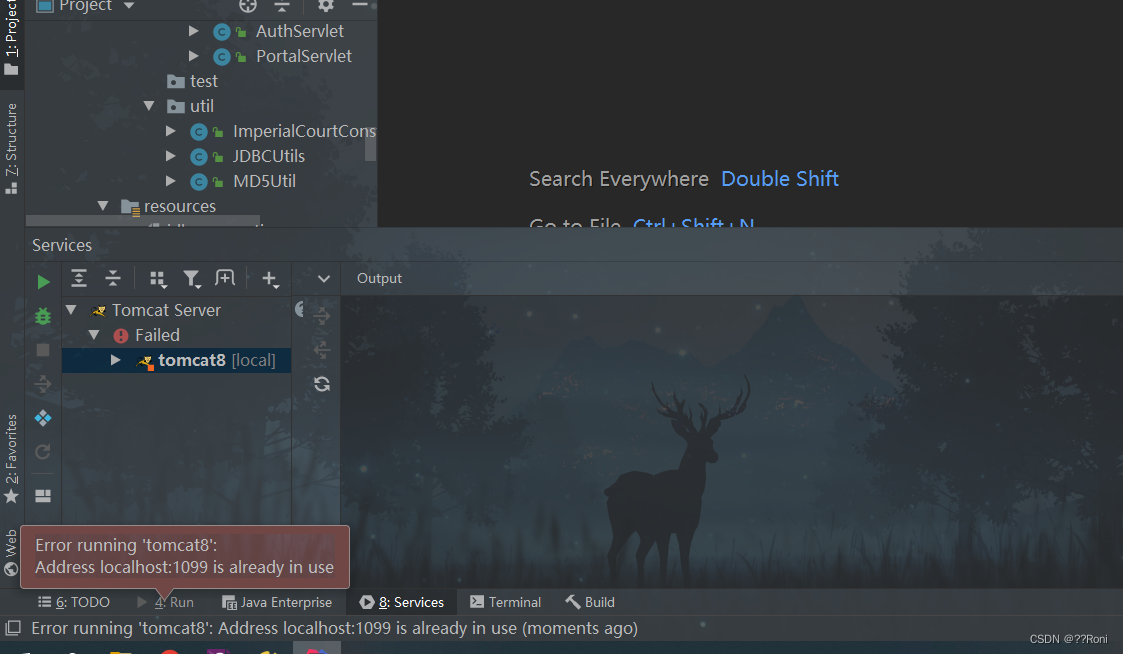Image resolution: width=1123 pixels, height=654 pixels.
Task: Open the 2: Favorites side tab
Action: pos(11,458)
